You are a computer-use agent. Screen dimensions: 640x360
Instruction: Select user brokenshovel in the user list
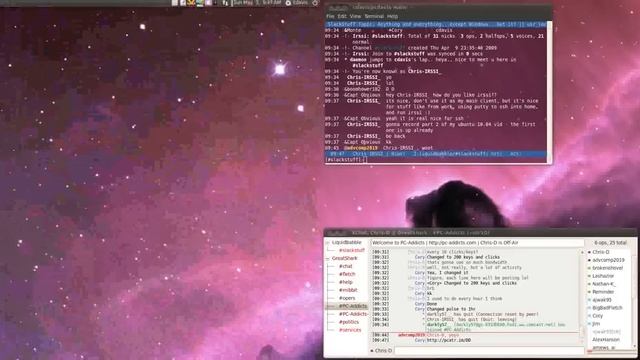pos(607,268)
